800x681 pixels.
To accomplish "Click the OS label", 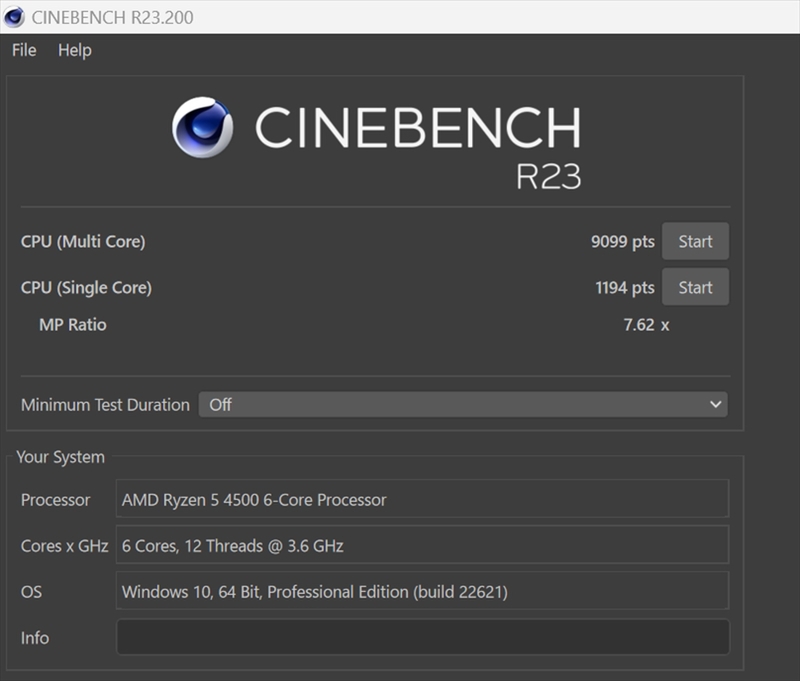I will point(31,592).
